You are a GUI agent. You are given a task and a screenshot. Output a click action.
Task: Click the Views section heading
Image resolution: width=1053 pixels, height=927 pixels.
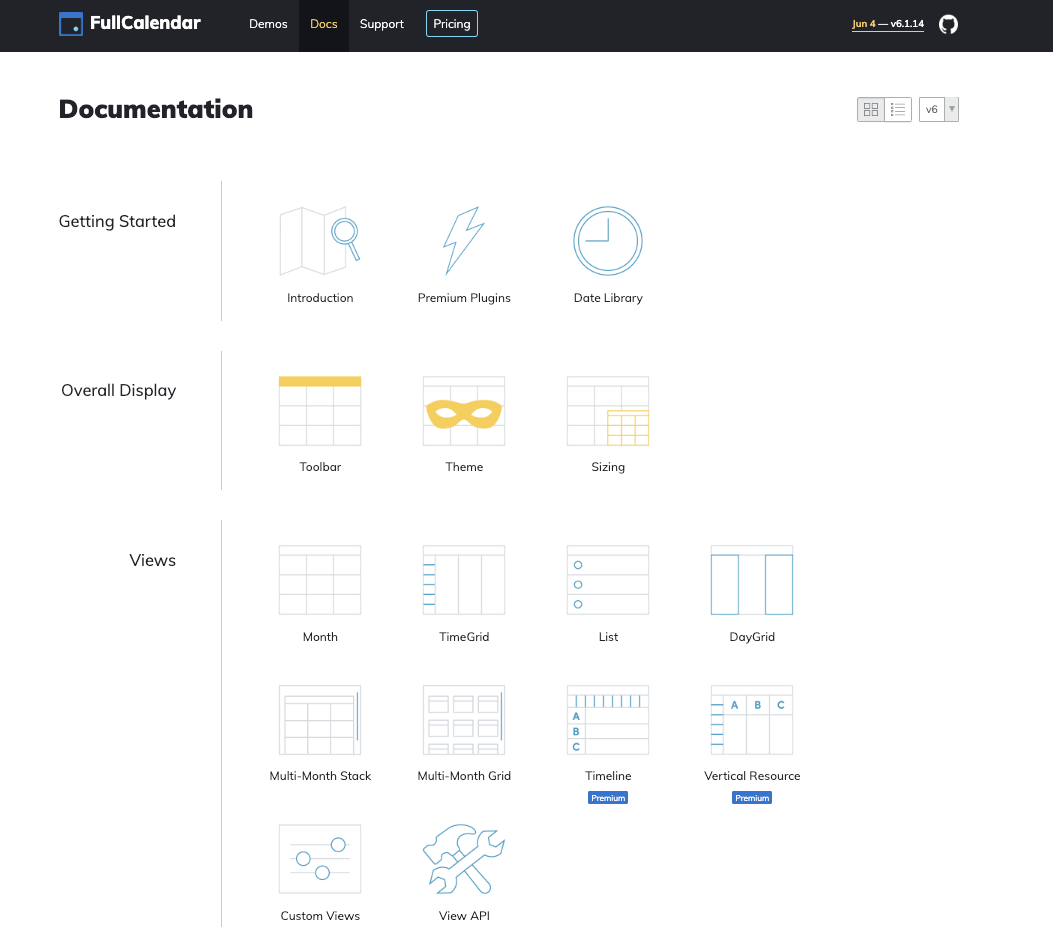pos(152,560)
